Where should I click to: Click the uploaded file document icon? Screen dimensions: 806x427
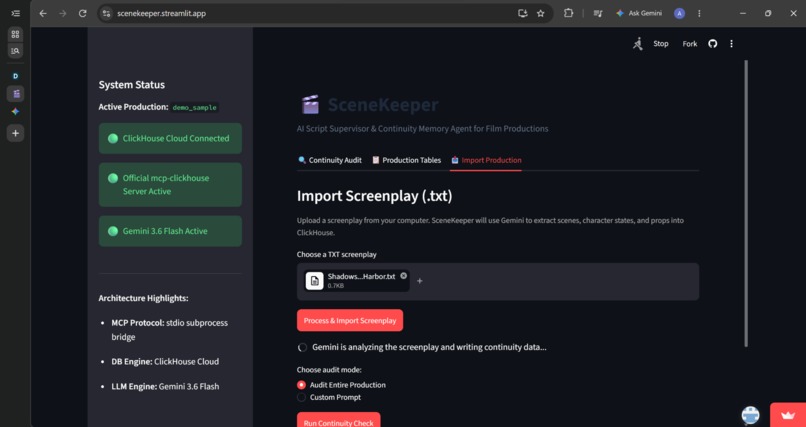pos(315,281)
